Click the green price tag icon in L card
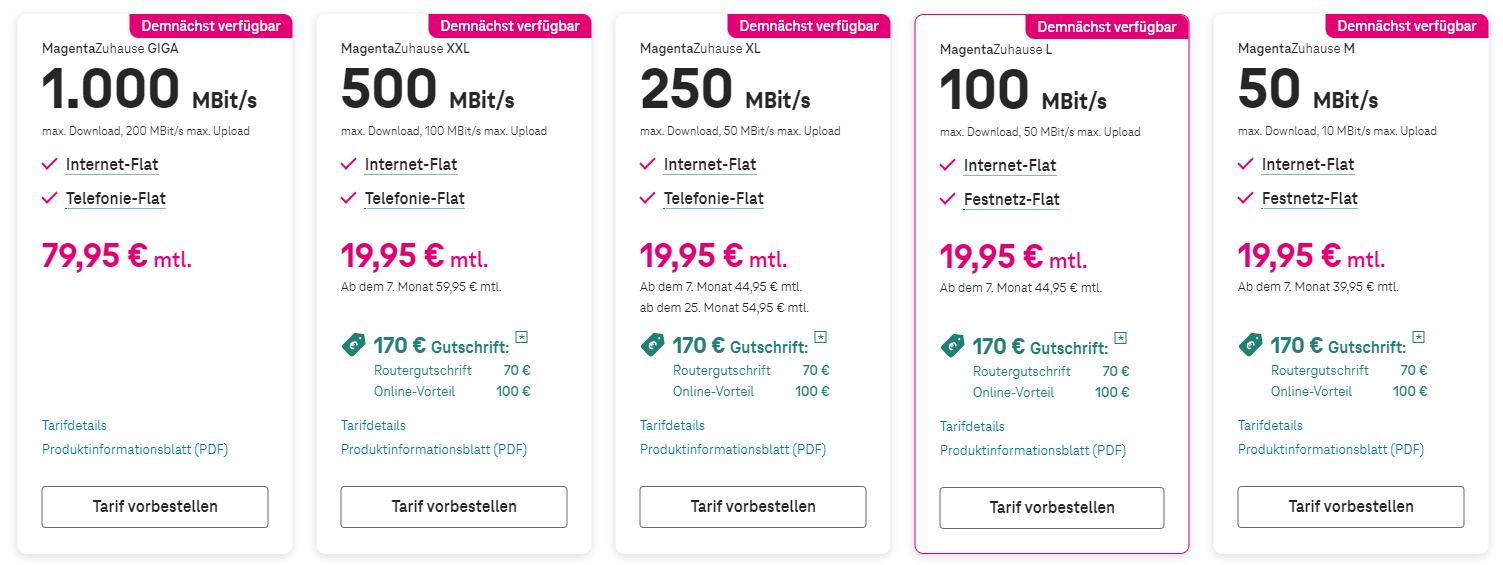 tap(953, 346)
